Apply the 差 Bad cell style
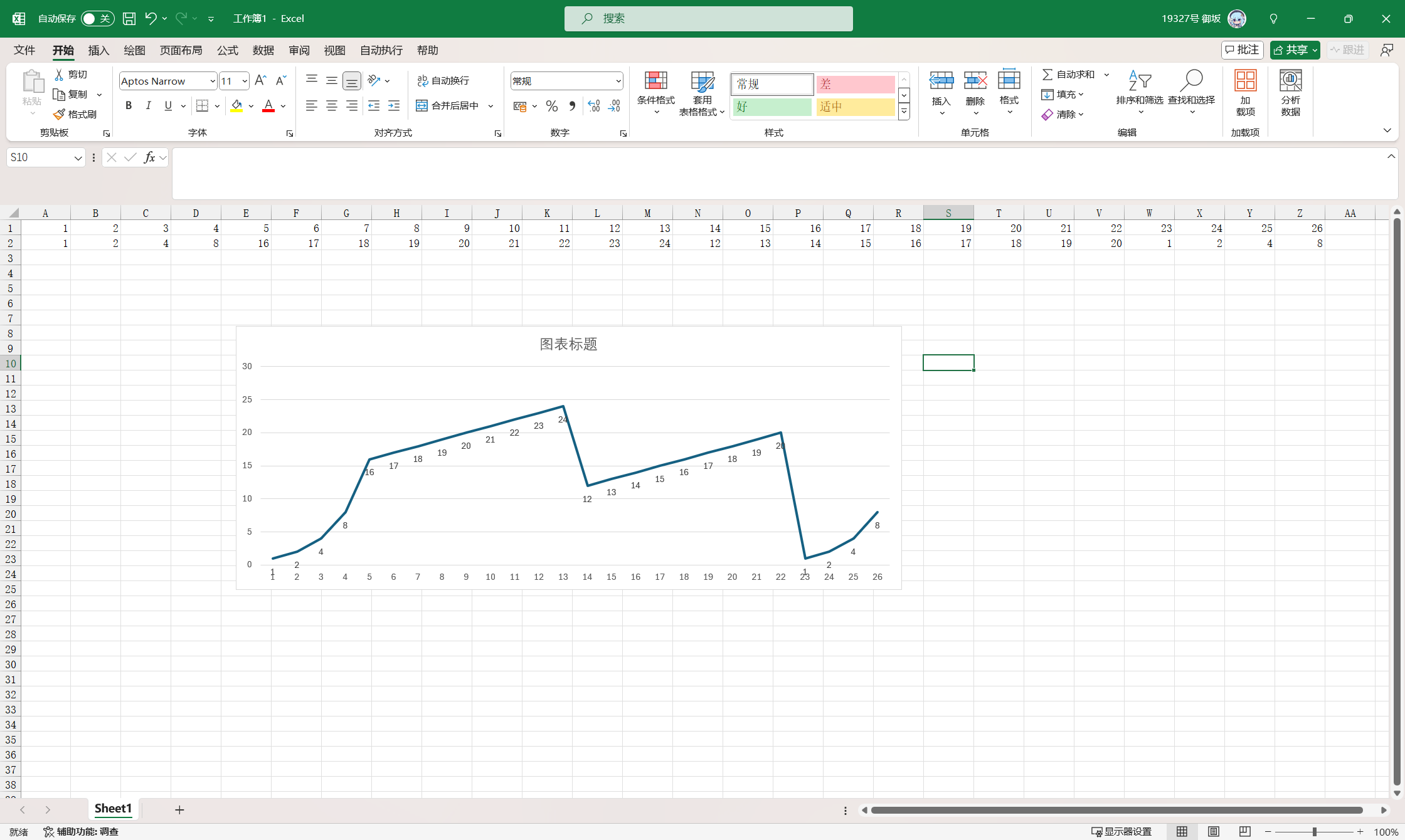1405x840 pixels. click(x=856, y=84)
